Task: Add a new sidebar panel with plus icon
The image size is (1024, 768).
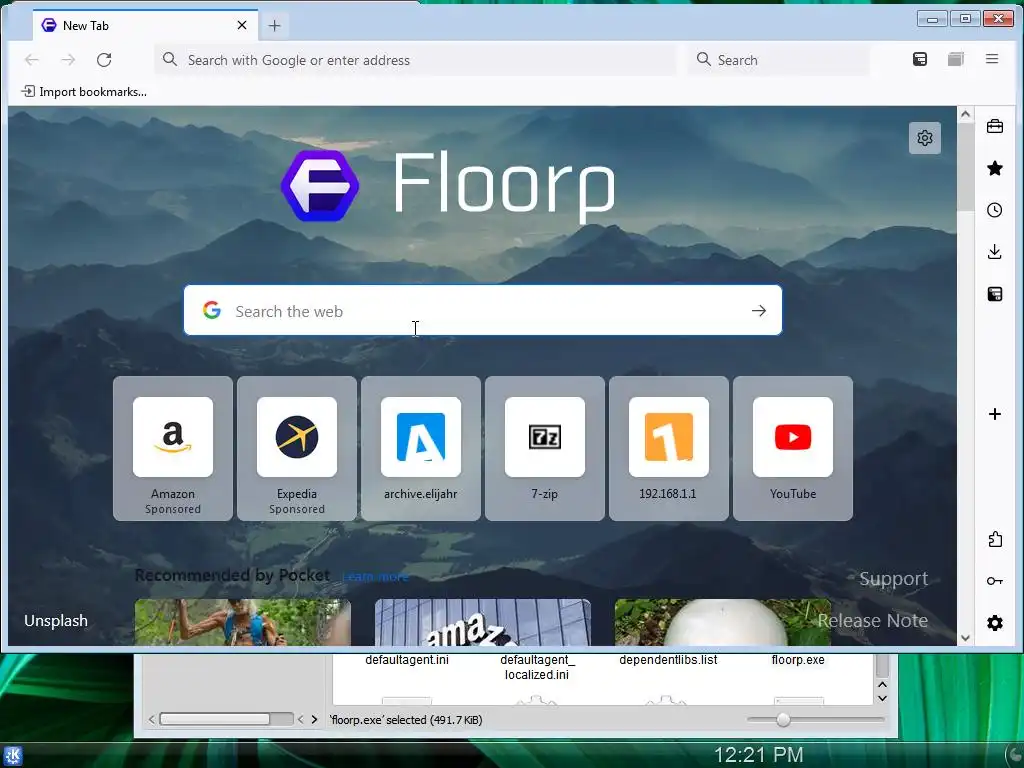Action: pos(995,414)
